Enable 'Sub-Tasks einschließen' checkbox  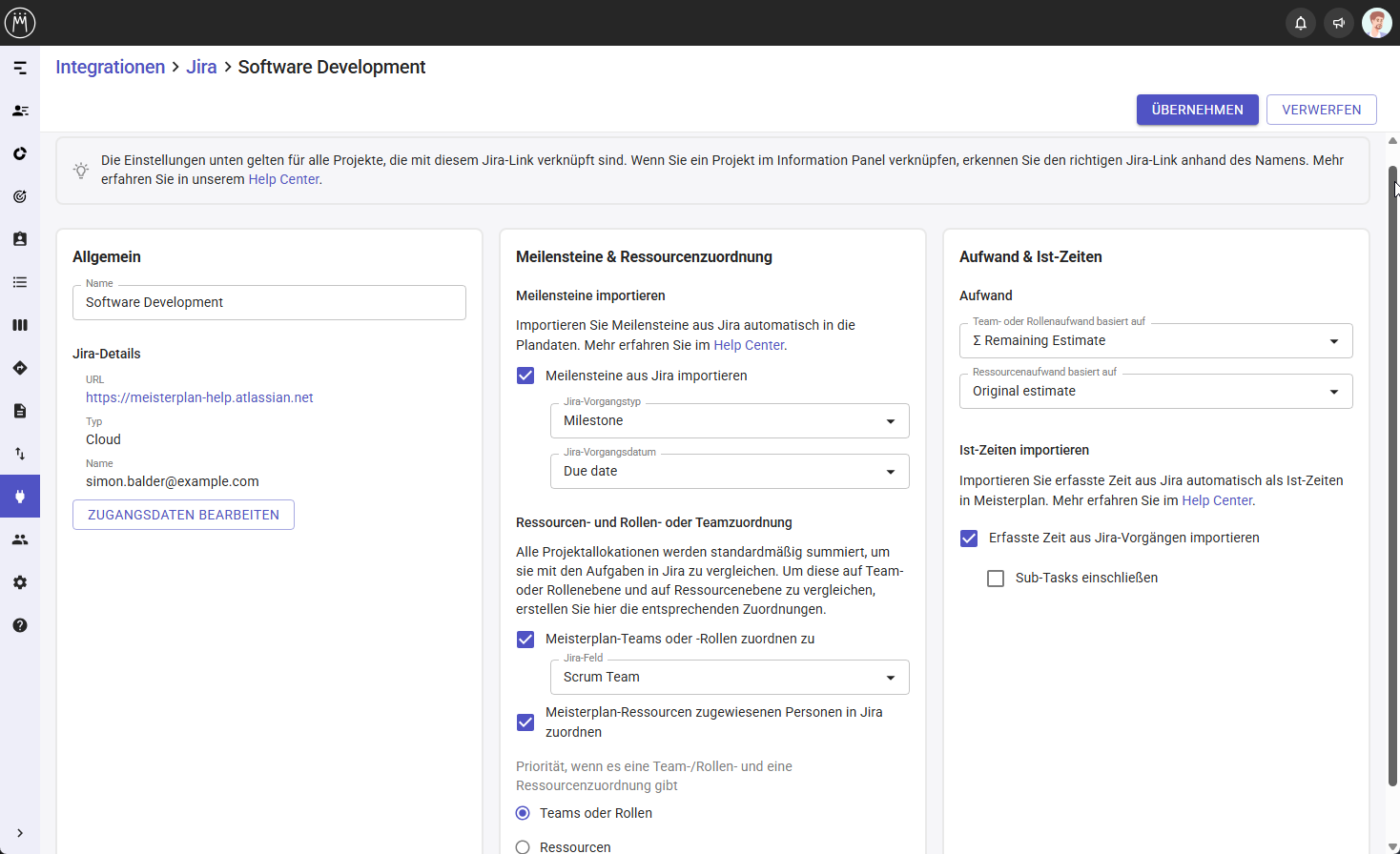tap(996, 578)
